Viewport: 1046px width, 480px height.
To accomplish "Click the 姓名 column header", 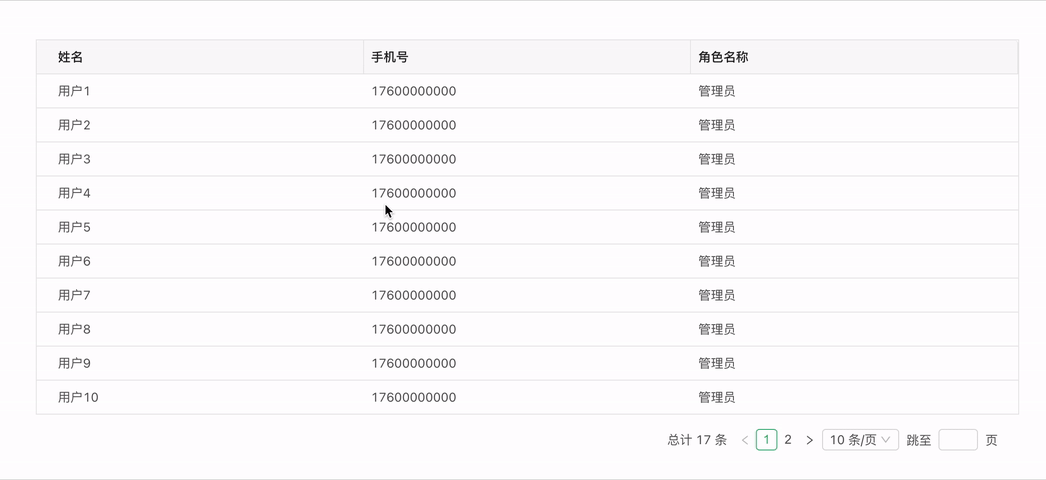I will pos(71,58).
